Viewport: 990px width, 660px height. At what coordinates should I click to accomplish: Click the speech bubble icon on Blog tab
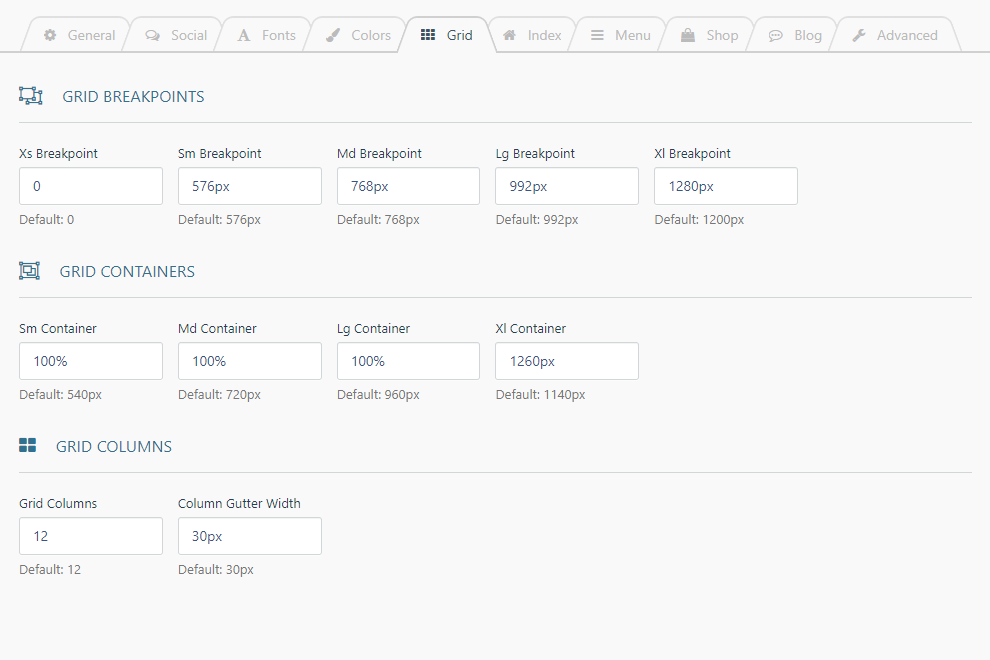click(x=776, y=36)
